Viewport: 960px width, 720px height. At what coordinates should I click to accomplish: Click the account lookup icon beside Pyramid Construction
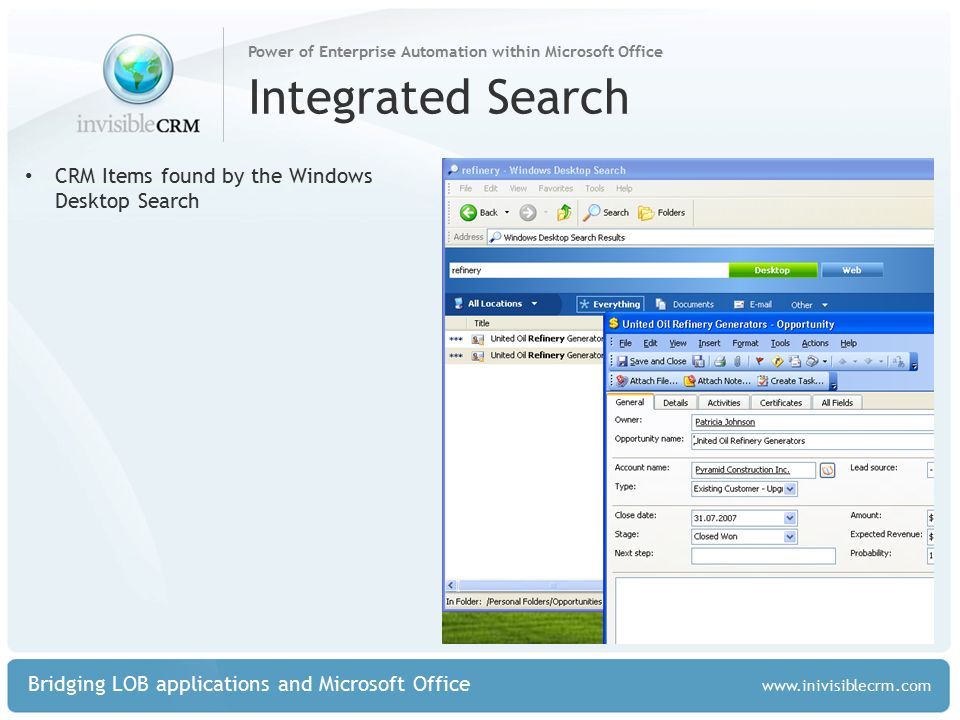pos(827,470)
